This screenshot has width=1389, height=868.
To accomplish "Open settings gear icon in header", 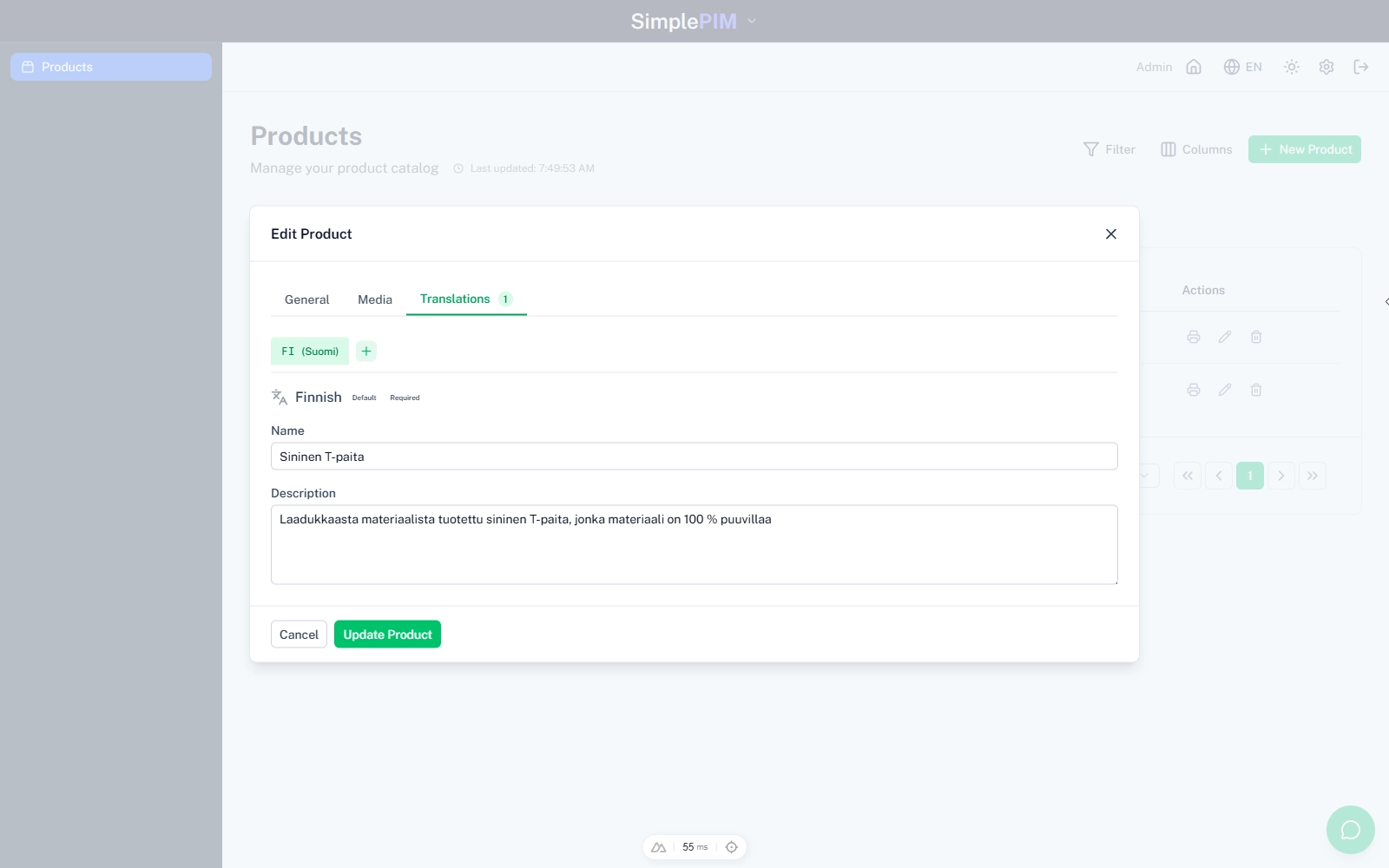I will (1326, 67).
